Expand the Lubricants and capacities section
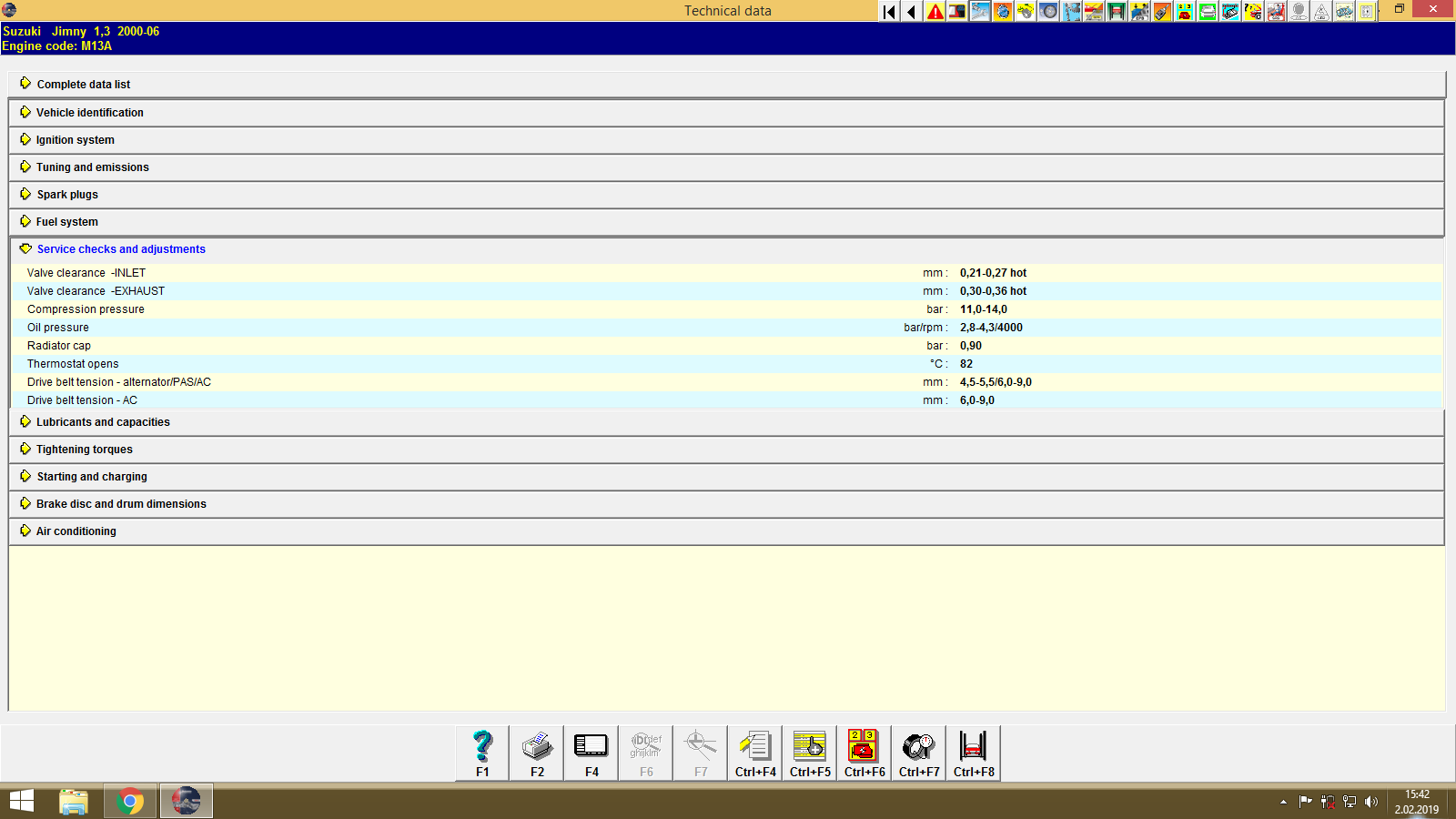 coord(102,421)
